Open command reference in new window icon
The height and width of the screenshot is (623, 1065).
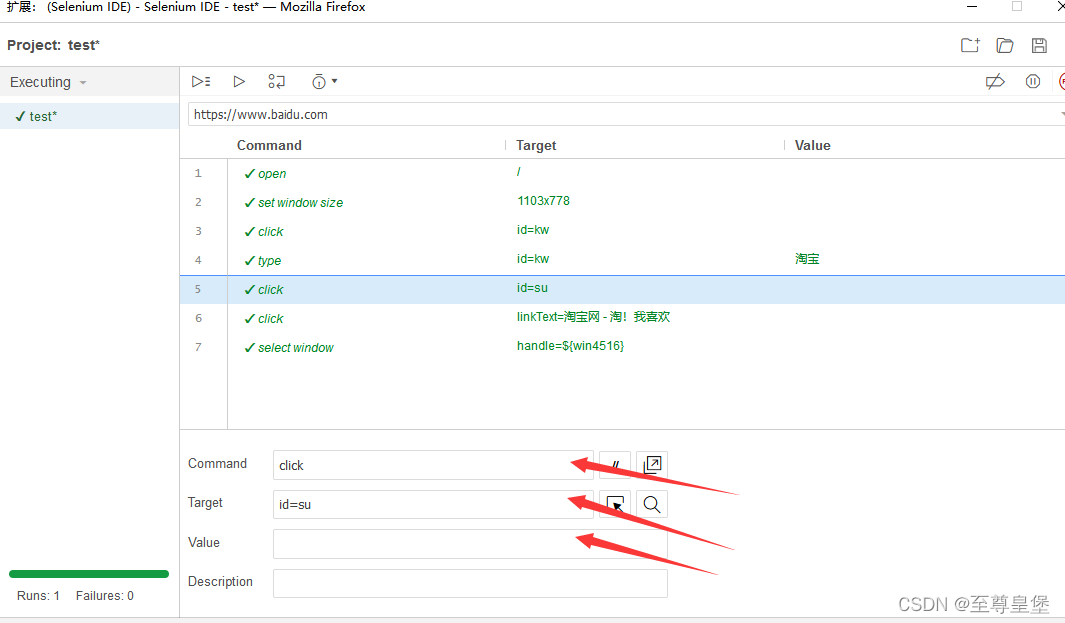pyautogui.click(x=652, y=465)
